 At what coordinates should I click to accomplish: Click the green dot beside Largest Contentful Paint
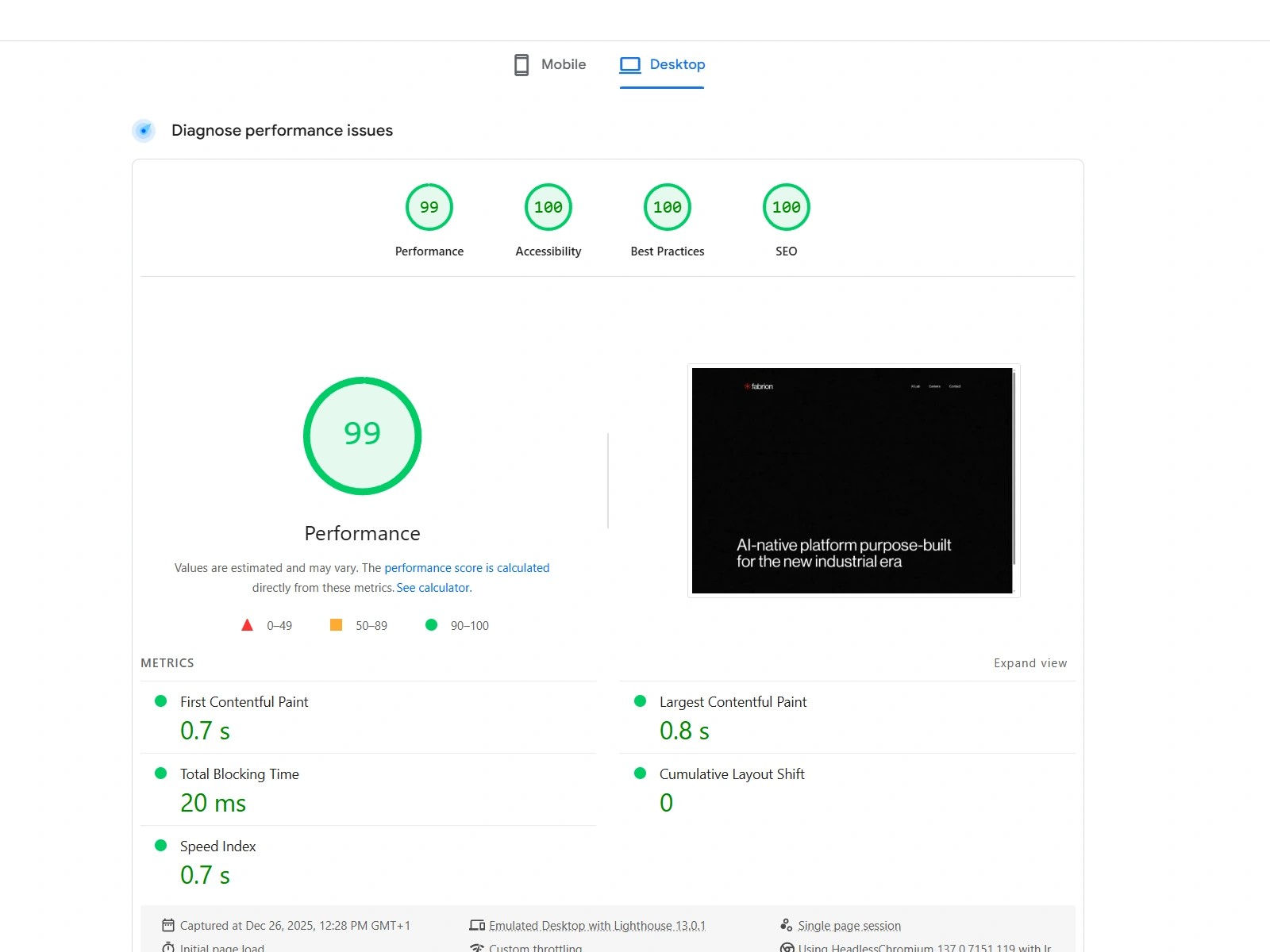(640, 701)
